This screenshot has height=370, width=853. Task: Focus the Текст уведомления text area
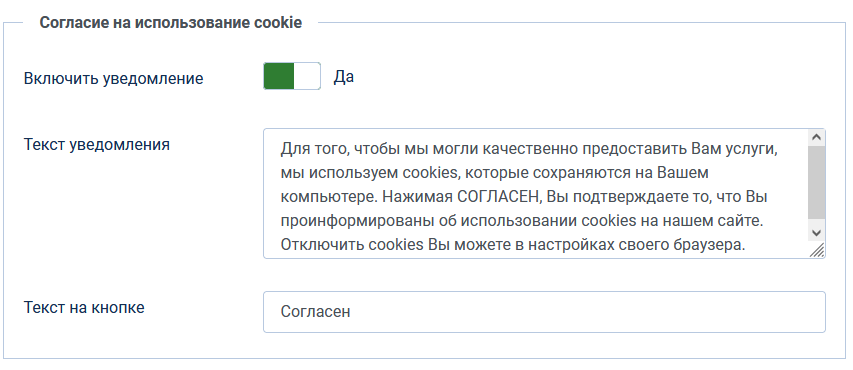click(x=544, y=193)
